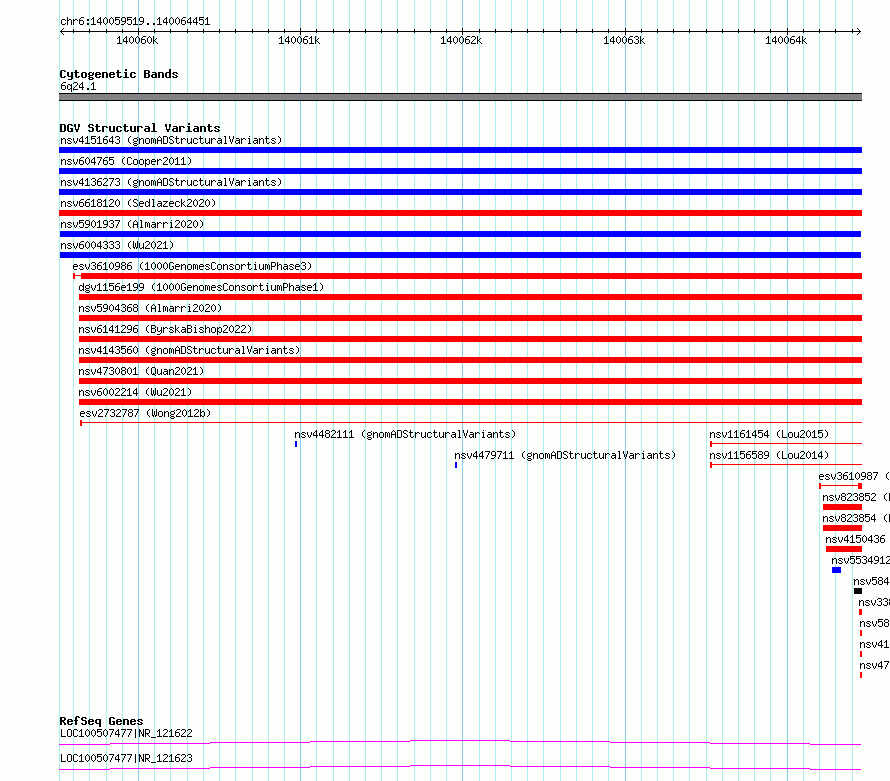Click the small blue bar under nsv5534912
This screenshot has width=890, height=781.
[837, 570]
